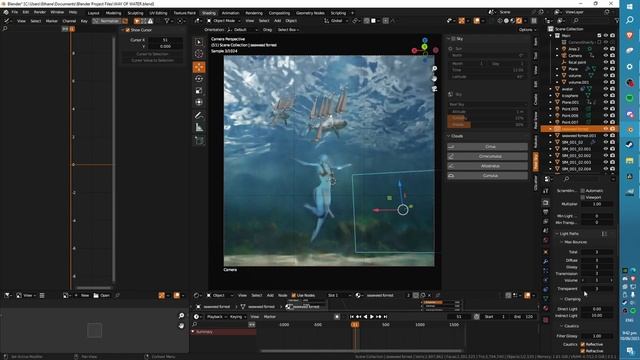
Task: Click the viewport pan hand icon
Action: pyautogui.click(x=435, y=78)
